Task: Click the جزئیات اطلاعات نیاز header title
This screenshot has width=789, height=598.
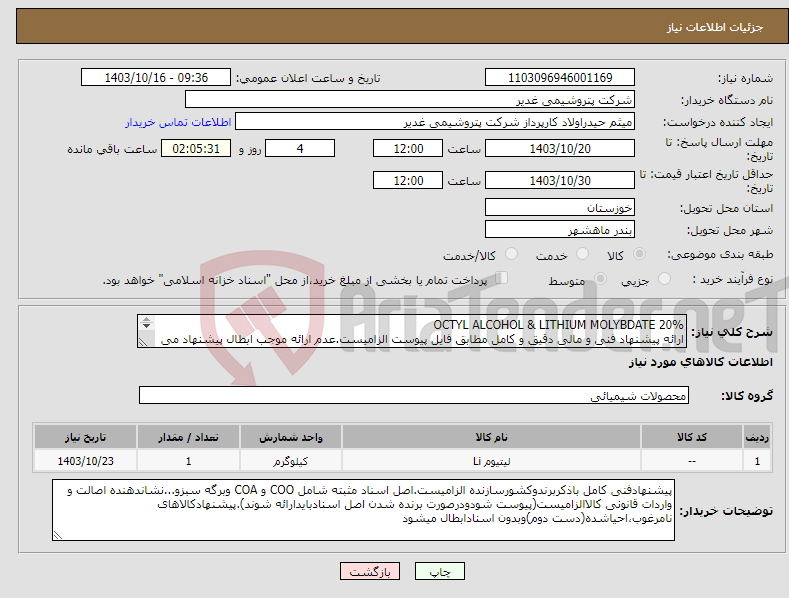Action: pyautogui.click(x=715, y=27)
